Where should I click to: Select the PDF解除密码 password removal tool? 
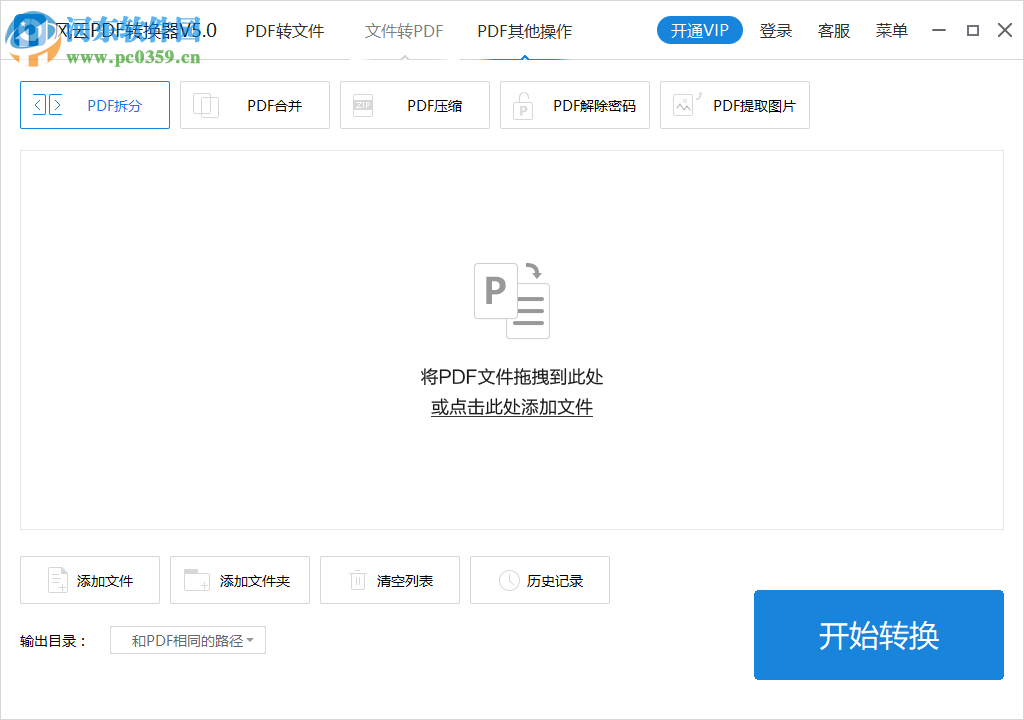click(x=574, y=105)
